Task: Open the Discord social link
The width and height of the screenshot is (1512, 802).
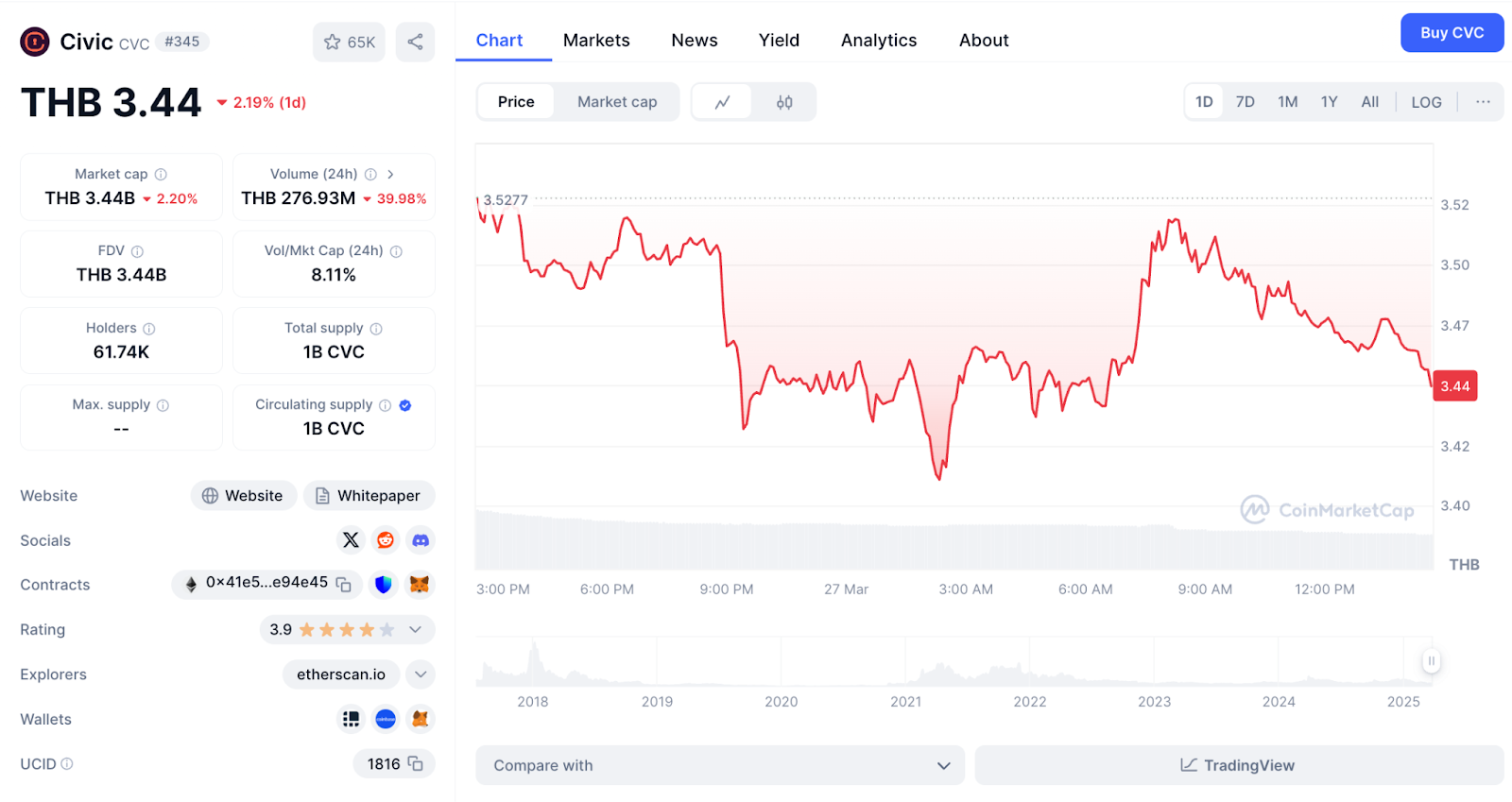Action: pyautogui.click(x=421, y=540)
